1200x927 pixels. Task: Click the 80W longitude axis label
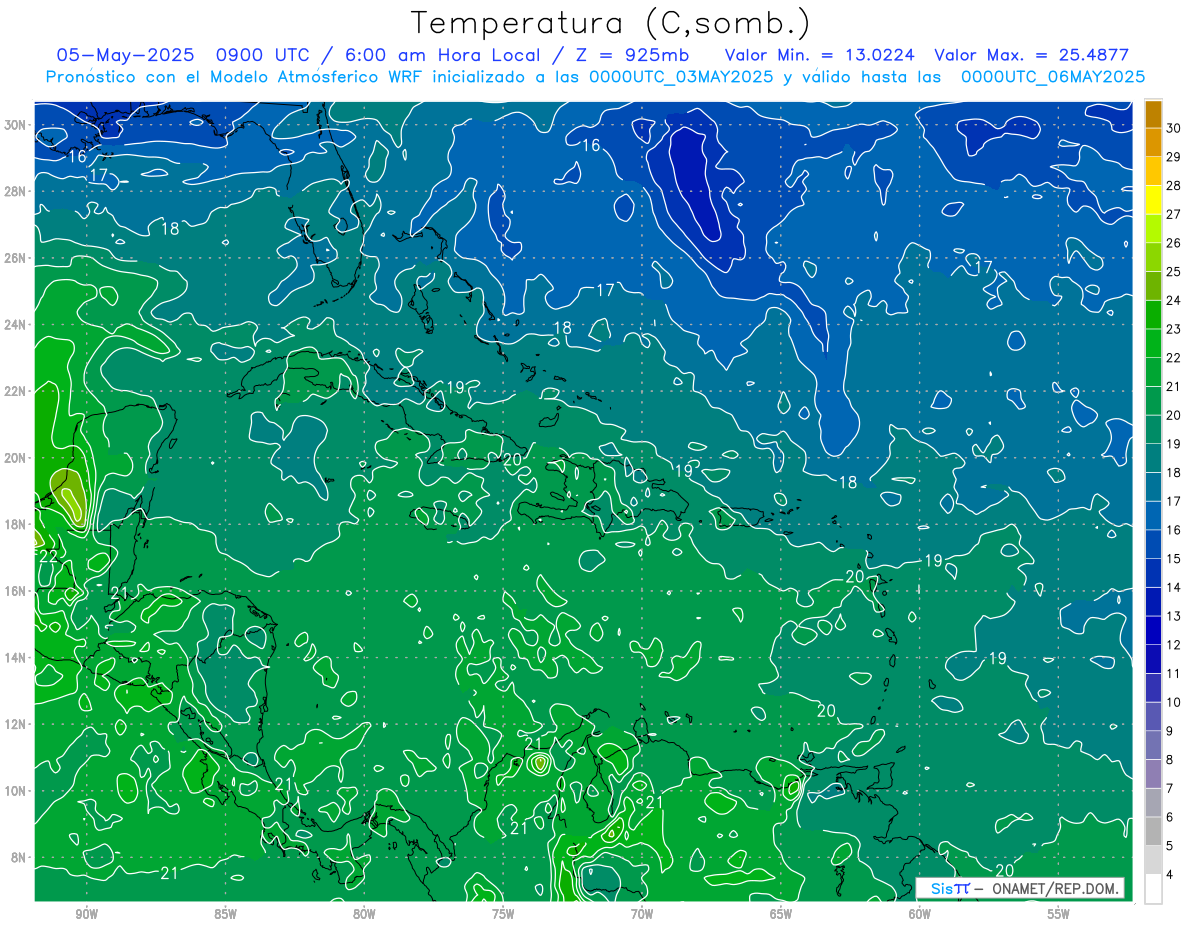364,915
